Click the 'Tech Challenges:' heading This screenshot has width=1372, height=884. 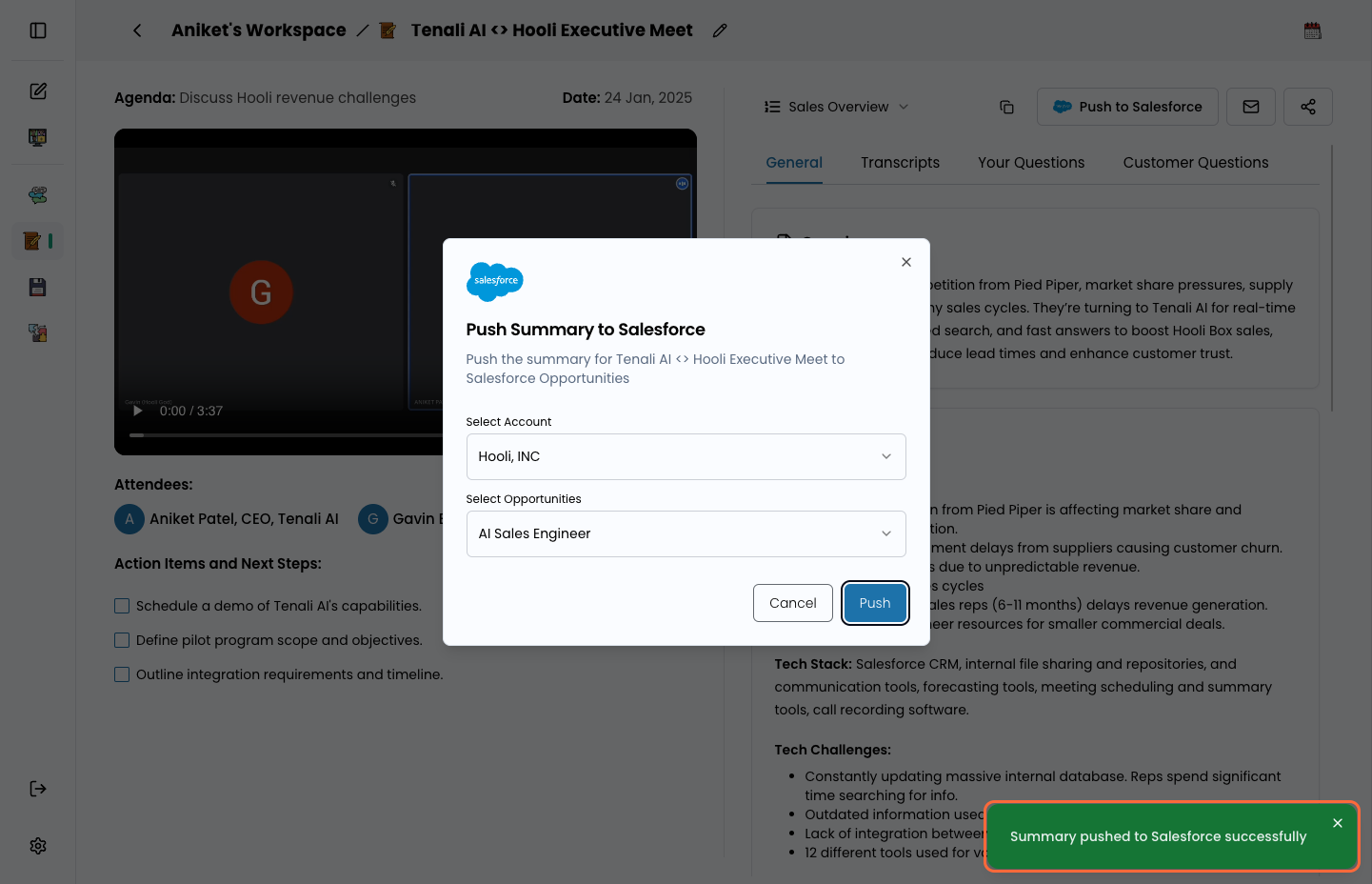[833, 750]
